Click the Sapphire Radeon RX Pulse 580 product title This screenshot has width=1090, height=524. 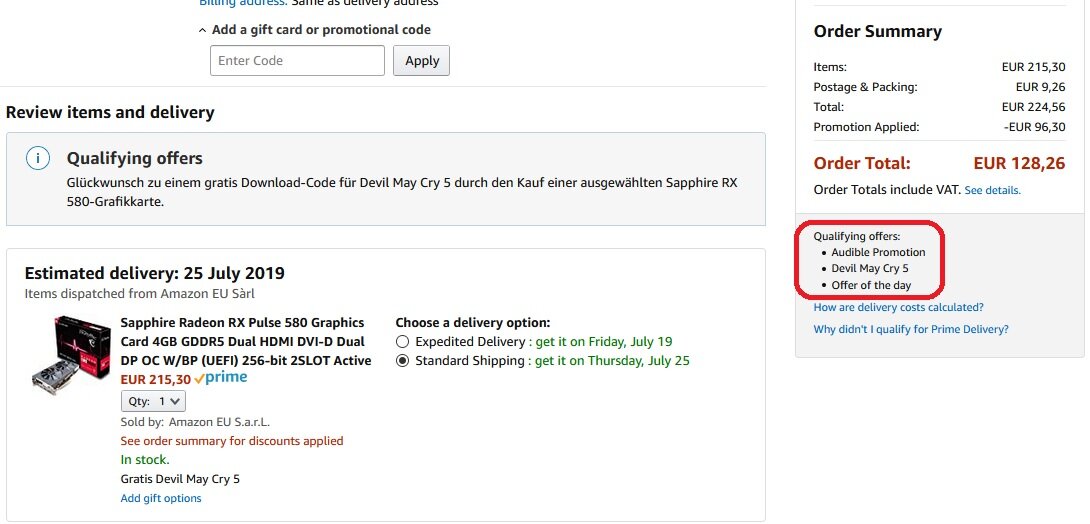point(245,341)
